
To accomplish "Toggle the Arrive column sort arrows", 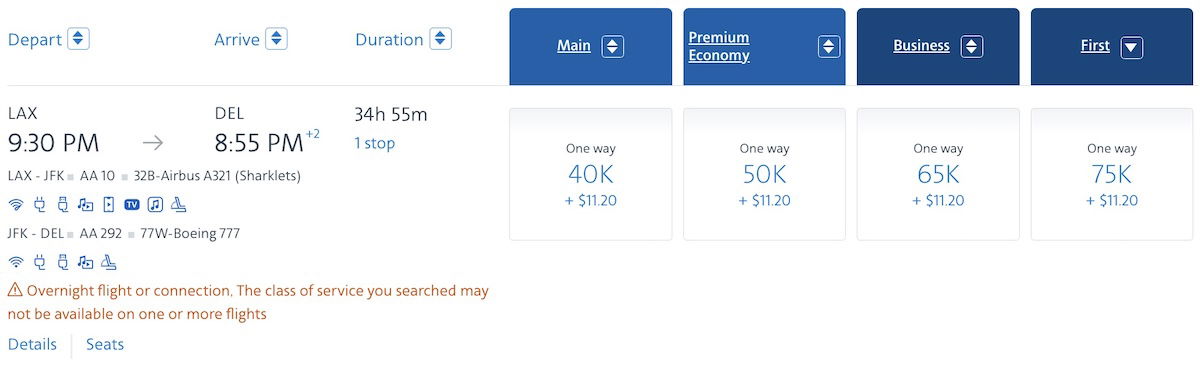I will coord(277,39).
